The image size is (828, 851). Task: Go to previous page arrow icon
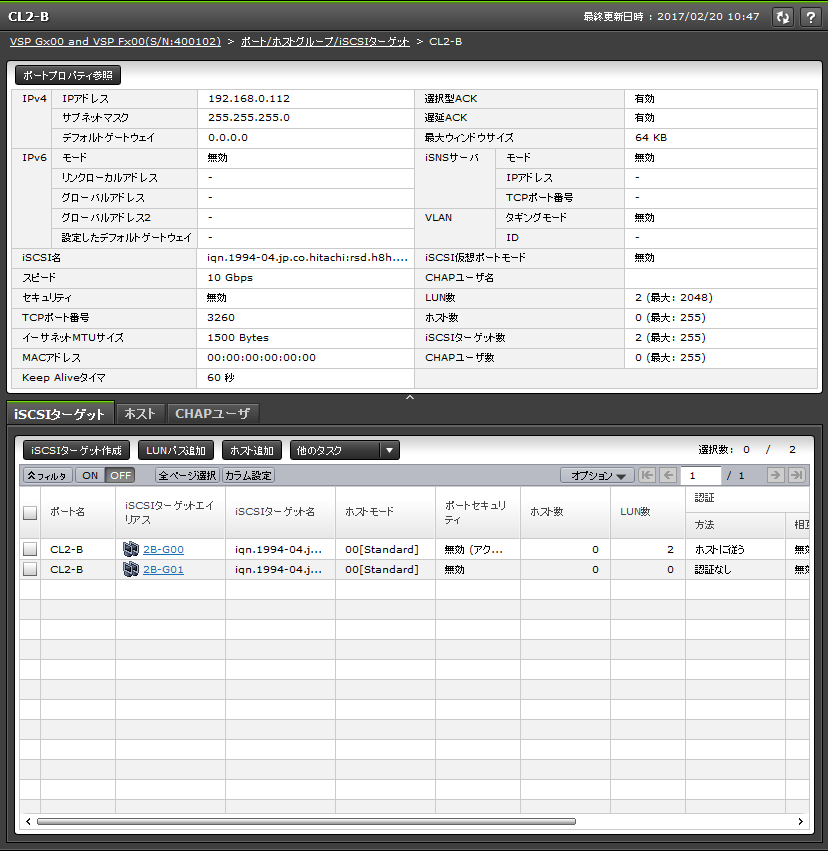(x=668, y=476)
